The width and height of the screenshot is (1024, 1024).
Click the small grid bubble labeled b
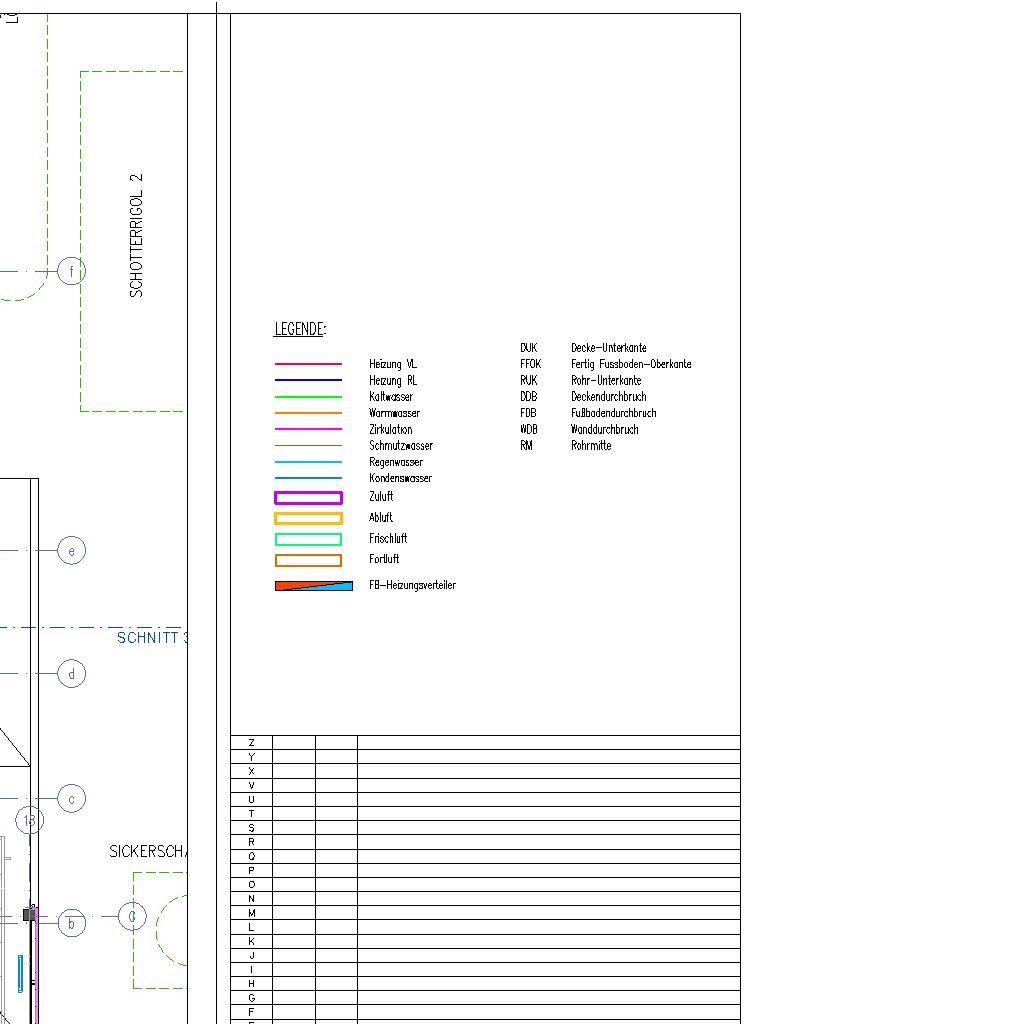71,924
